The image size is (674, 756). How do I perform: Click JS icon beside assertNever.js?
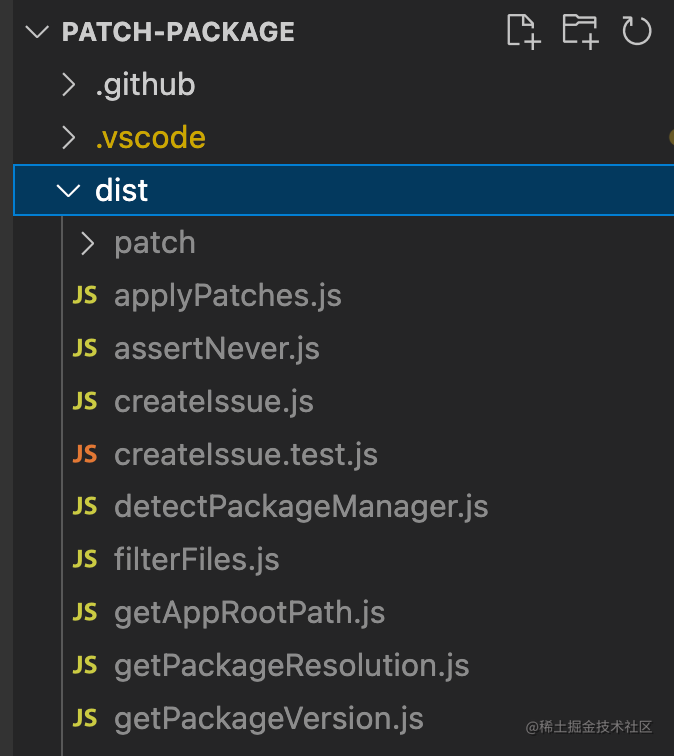[x=85, y=349]
